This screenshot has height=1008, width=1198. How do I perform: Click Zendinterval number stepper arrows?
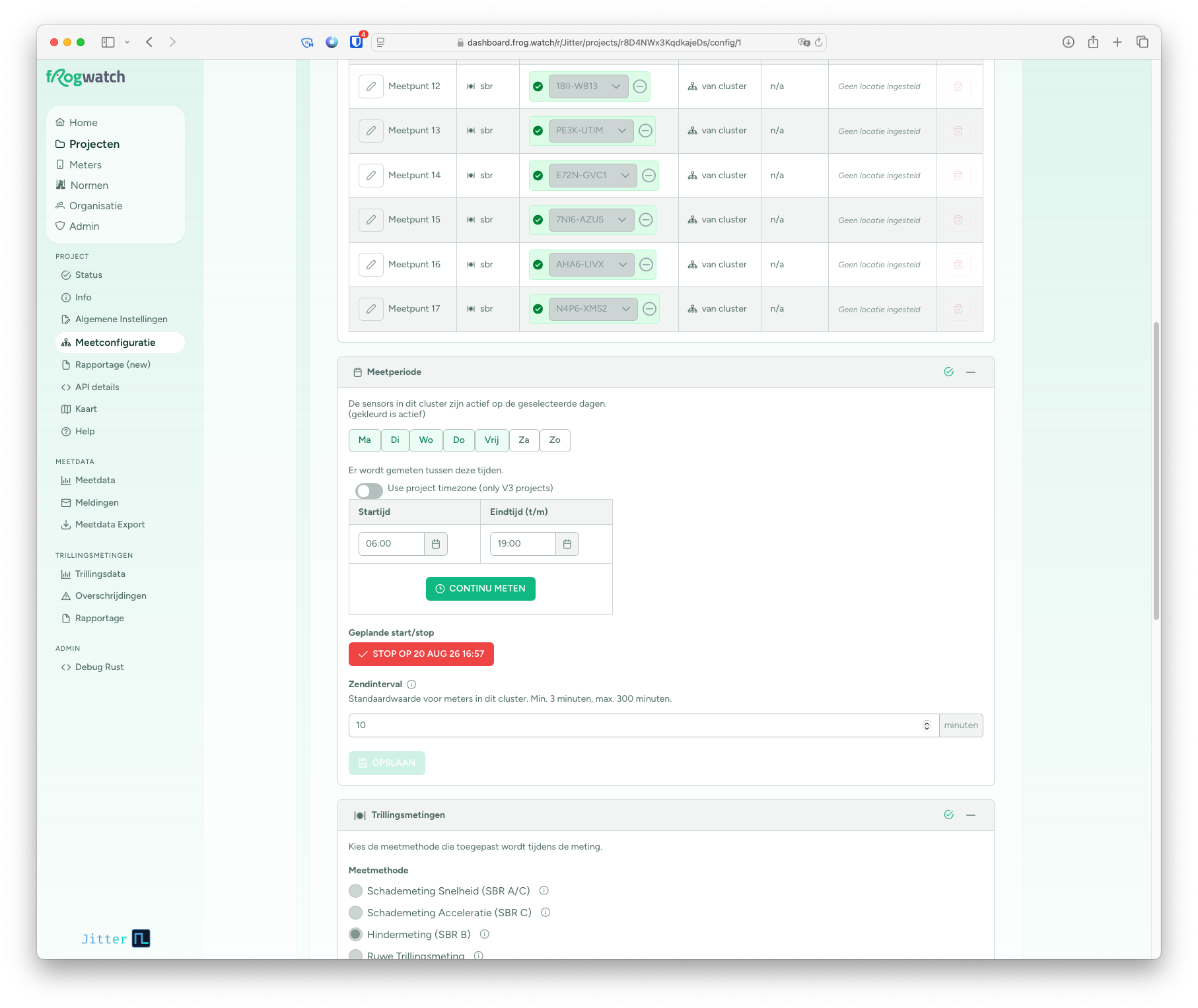pyautogui.click(x=927, y=725)
